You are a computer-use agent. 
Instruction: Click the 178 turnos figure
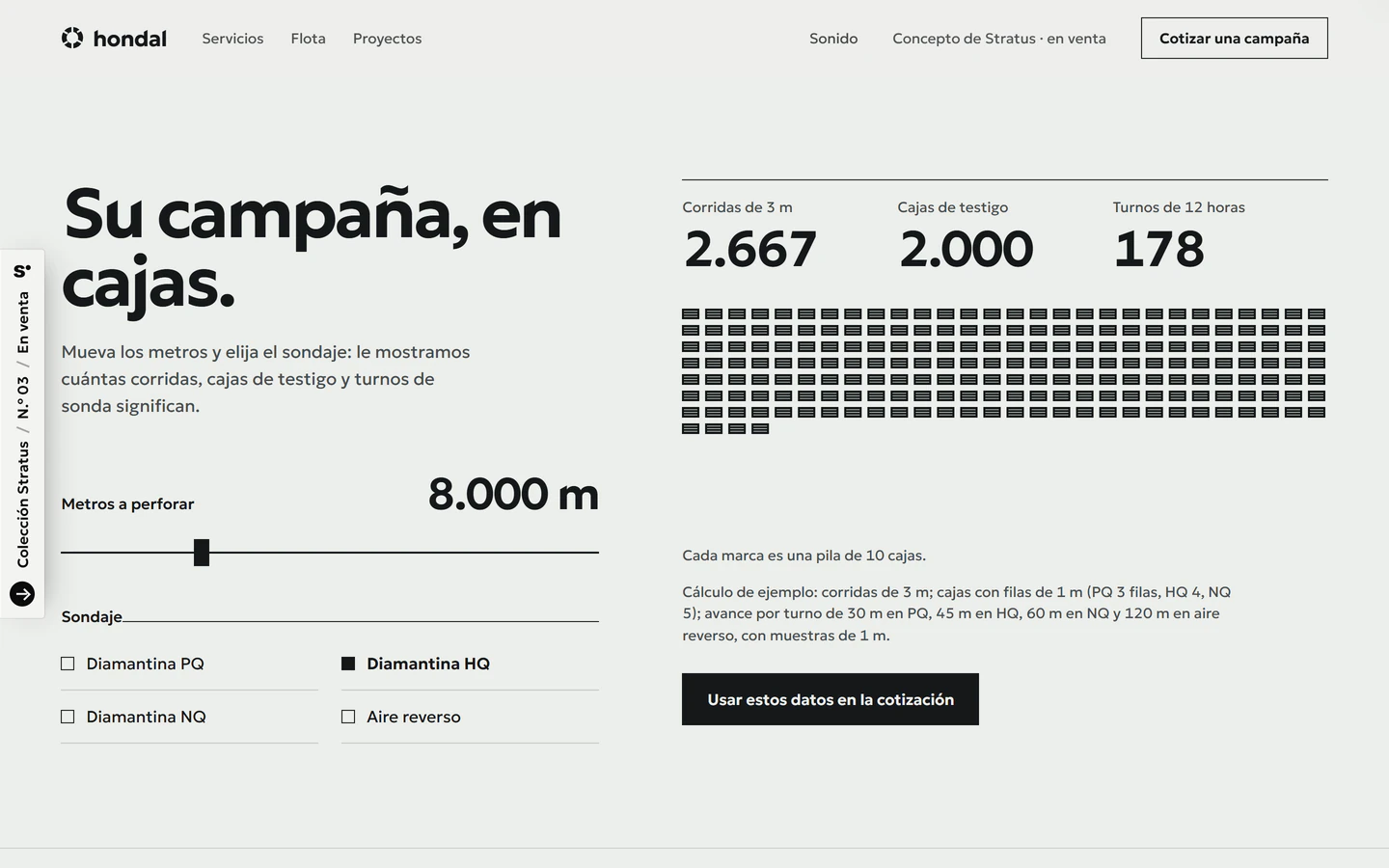(x=1158, y=249)
